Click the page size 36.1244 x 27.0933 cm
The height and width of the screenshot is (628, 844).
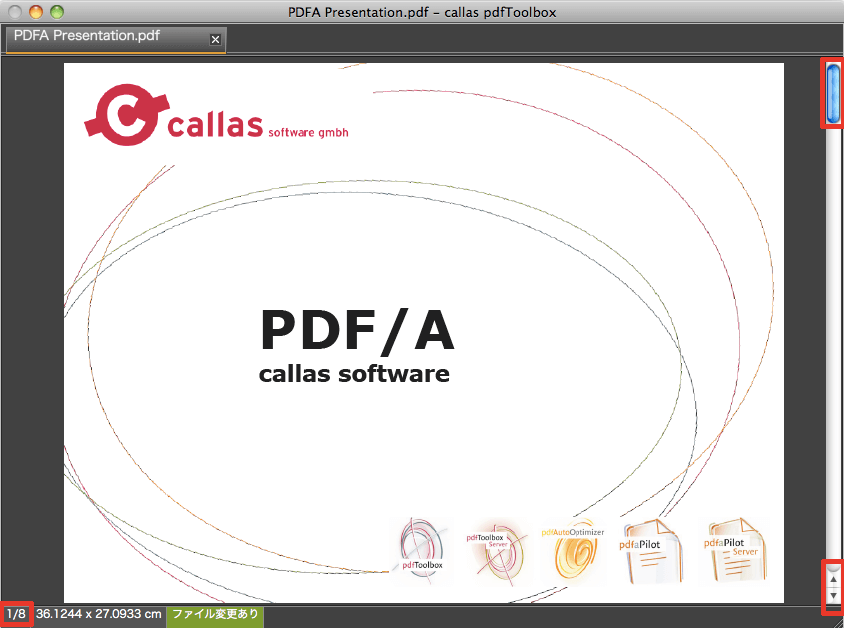(99, 614)
